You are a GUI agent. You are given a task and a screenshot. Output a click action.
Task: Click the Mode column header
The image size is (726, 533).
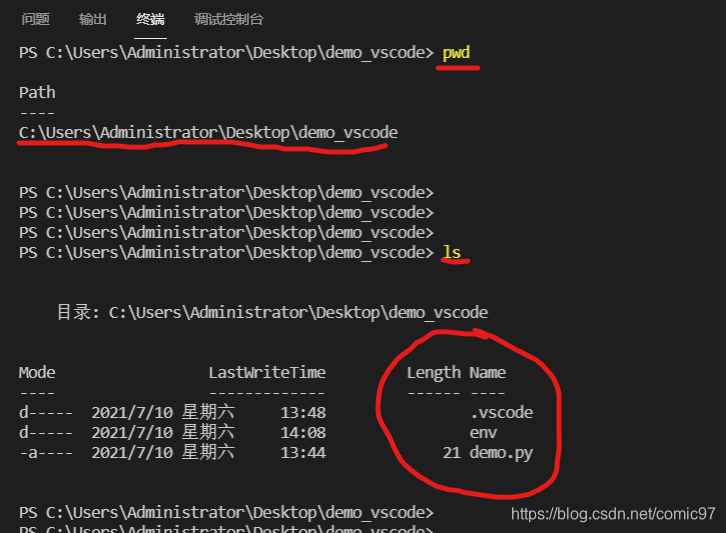click(x=37, y=373)
